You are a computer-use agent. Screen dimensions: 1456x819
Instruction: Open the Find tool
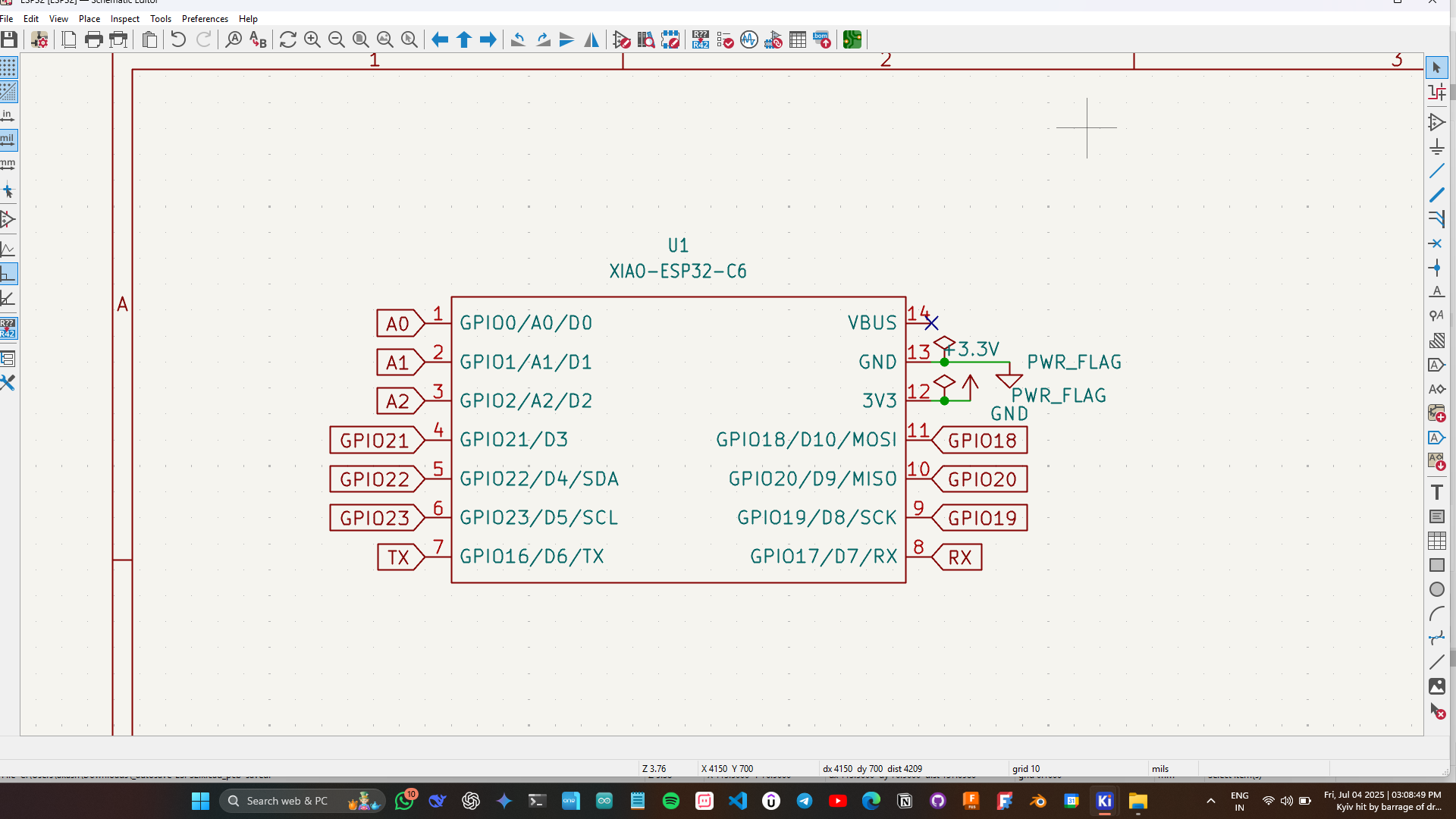234,39
